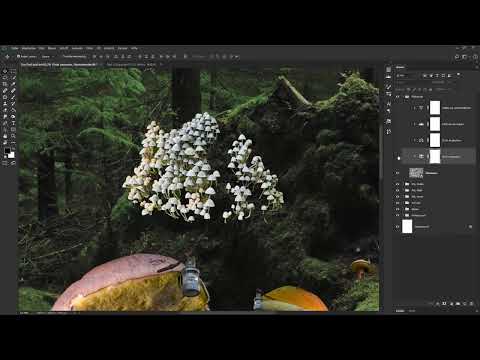Open the layer filter kind dropdown

[x=406, y=76]
